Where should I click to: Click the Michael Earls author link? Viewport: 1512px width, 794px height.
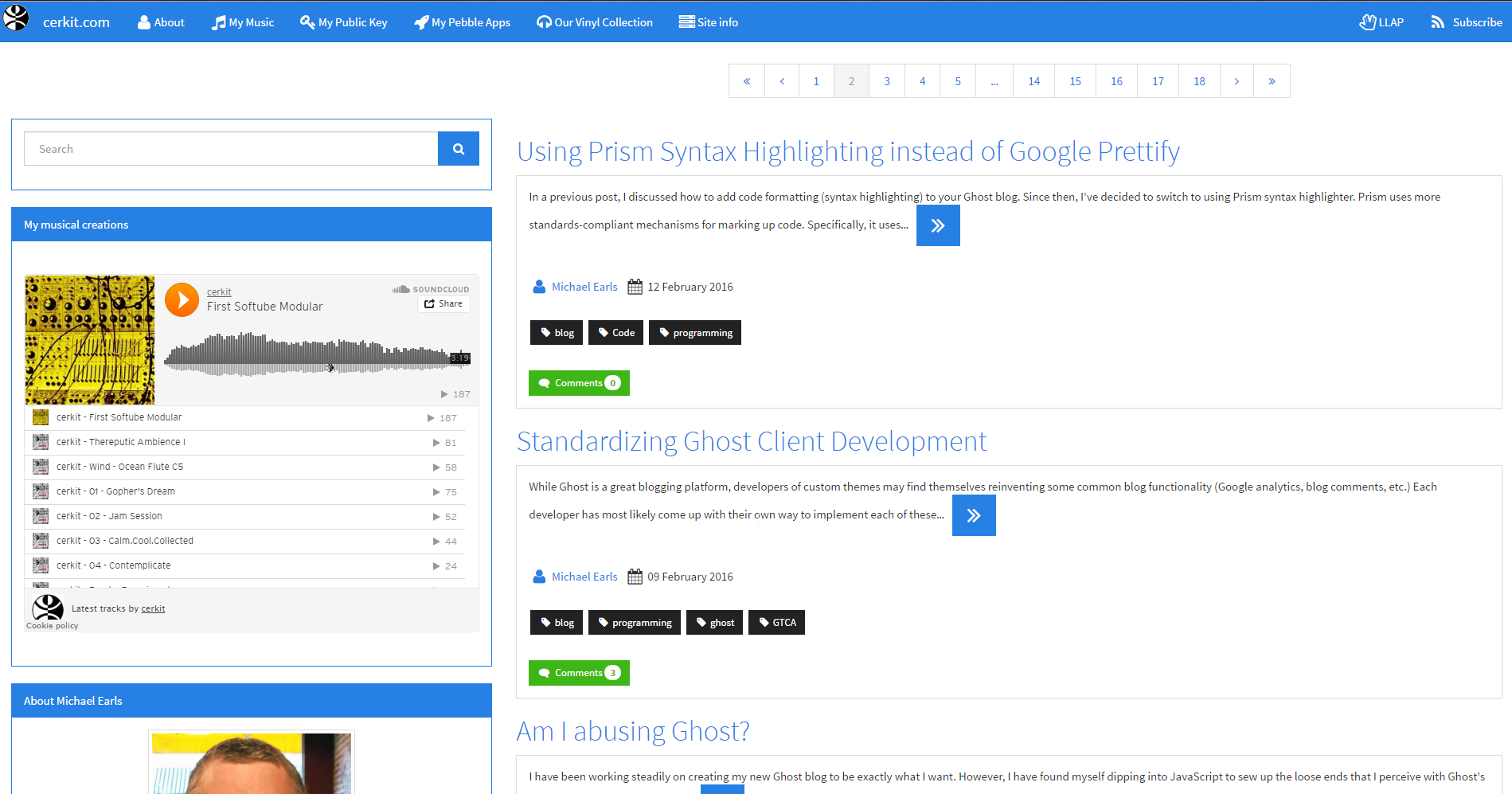pyautogui.click(x=584, y=286)
